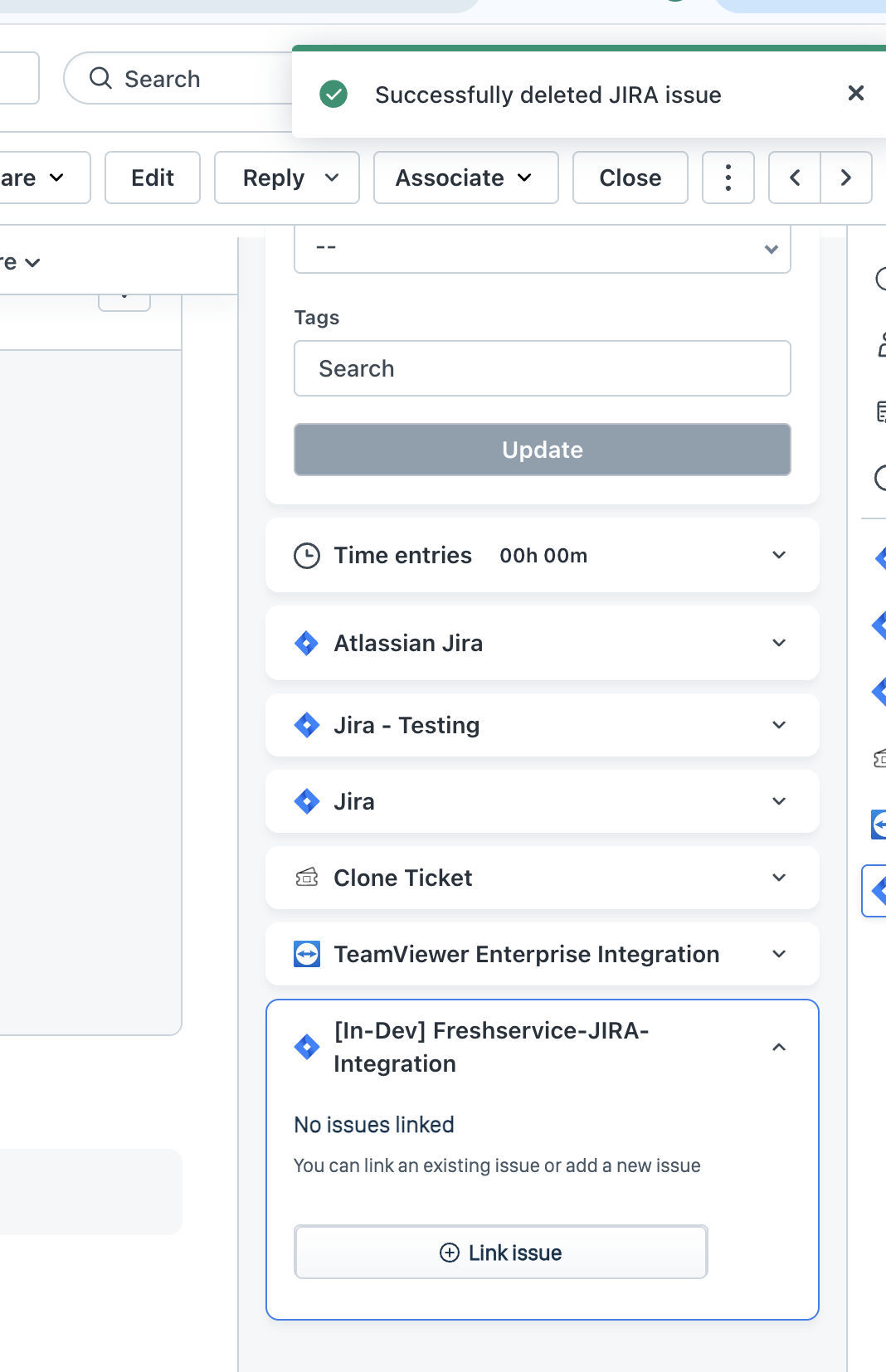Viewport: 886px width, 1372px height.
Task: Click the 'Successfully deleted JIRA issue' message text
Action: (x=548, y=95)
